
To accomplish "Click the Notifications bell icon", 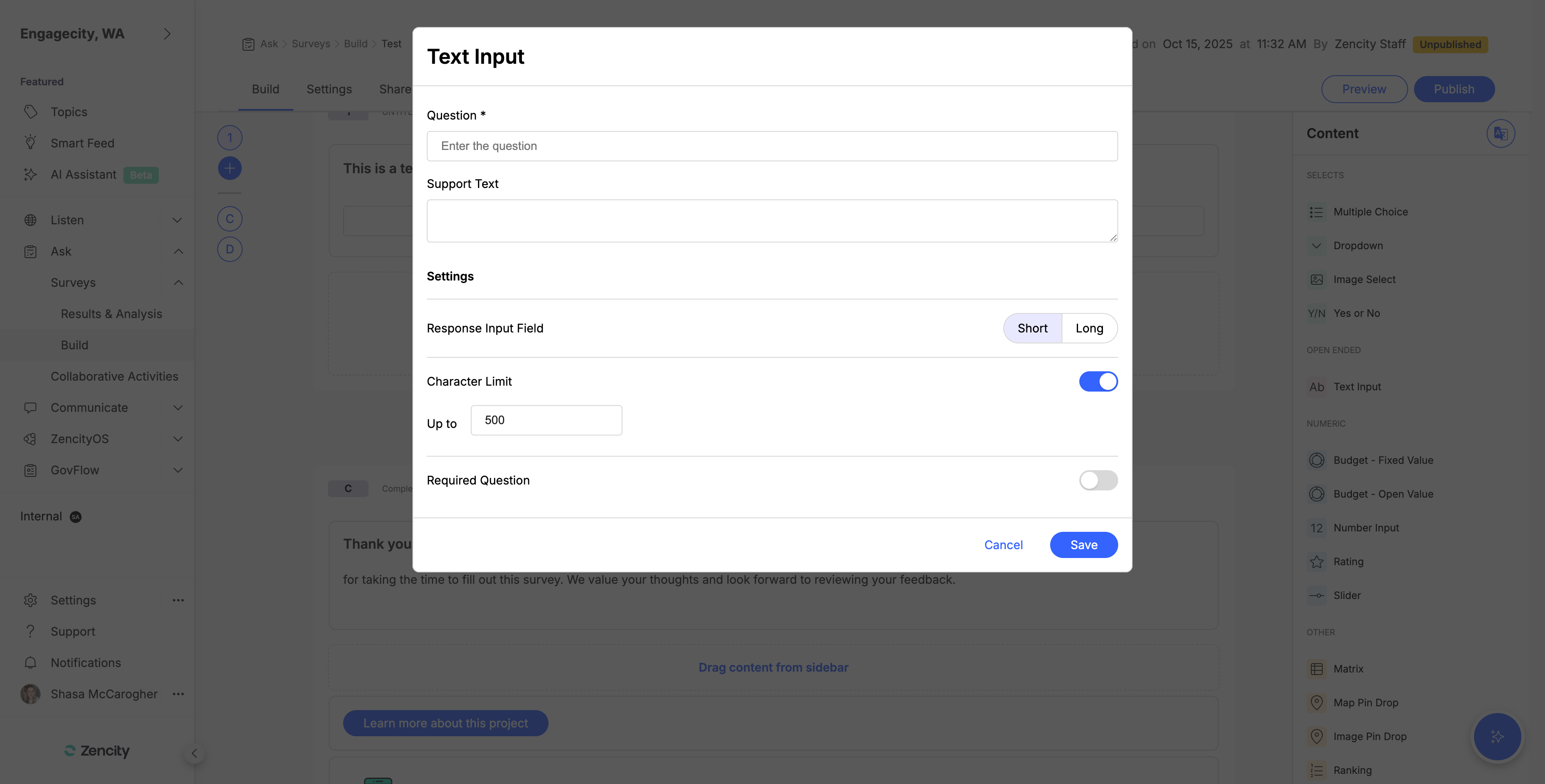I will 30,662.
